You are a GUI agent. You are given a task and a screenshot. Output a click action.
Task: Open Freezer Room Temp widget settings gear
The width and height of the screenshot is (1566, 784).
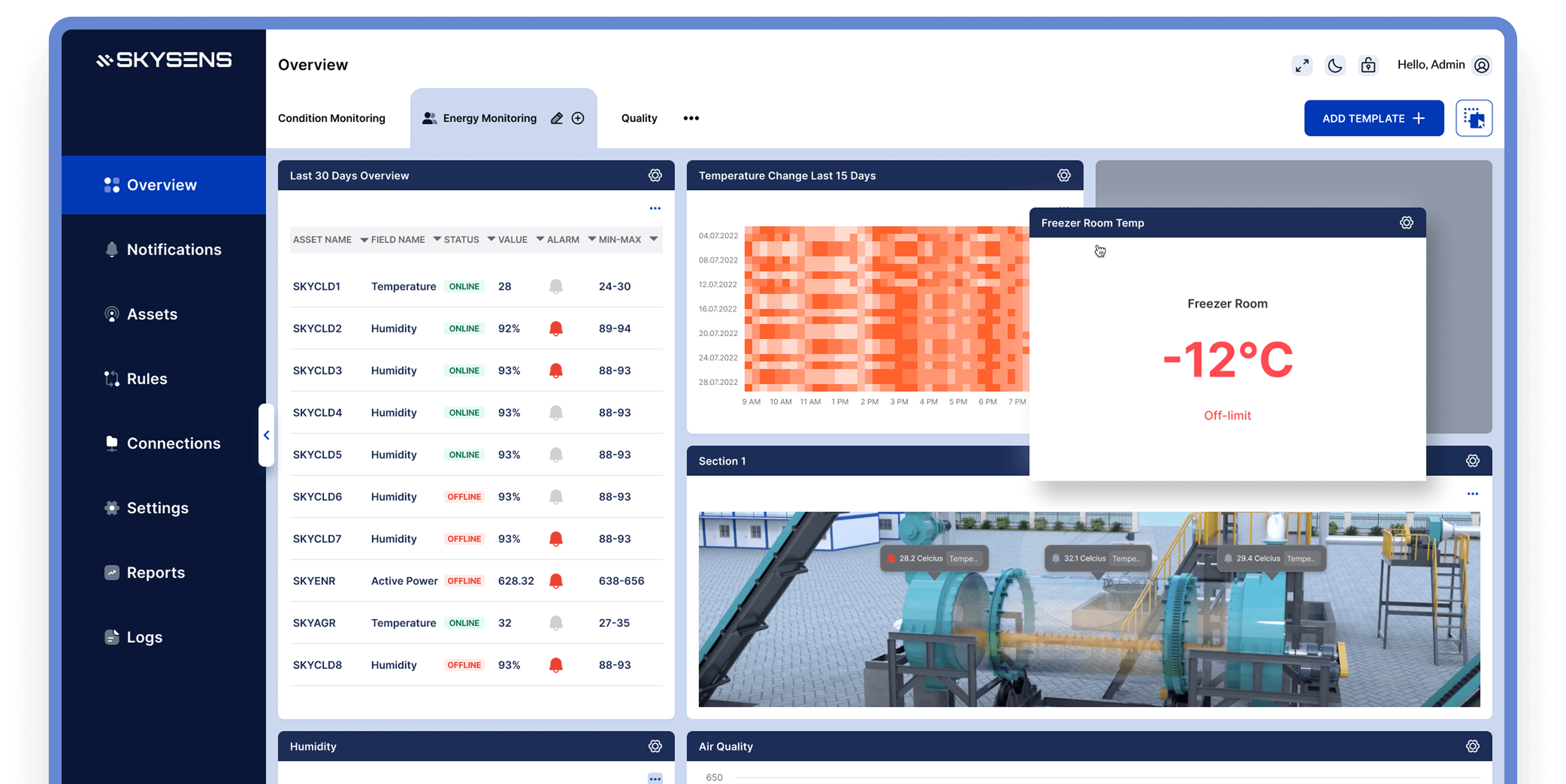[x=1406, y=223]
